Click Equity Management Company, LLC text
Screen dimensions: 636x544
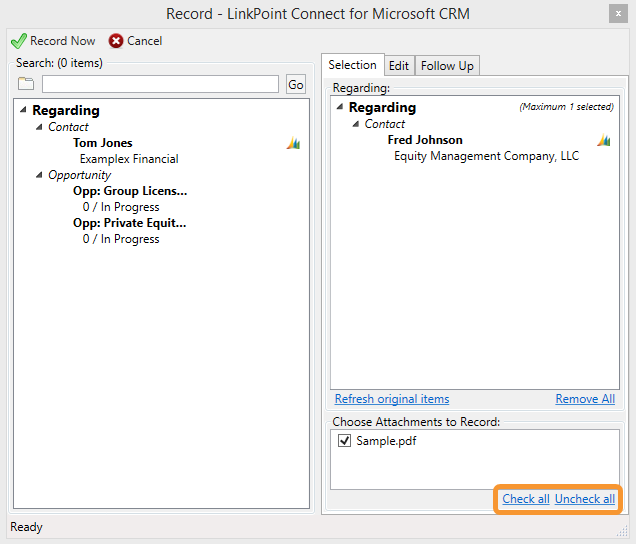[x=486, y=156]
